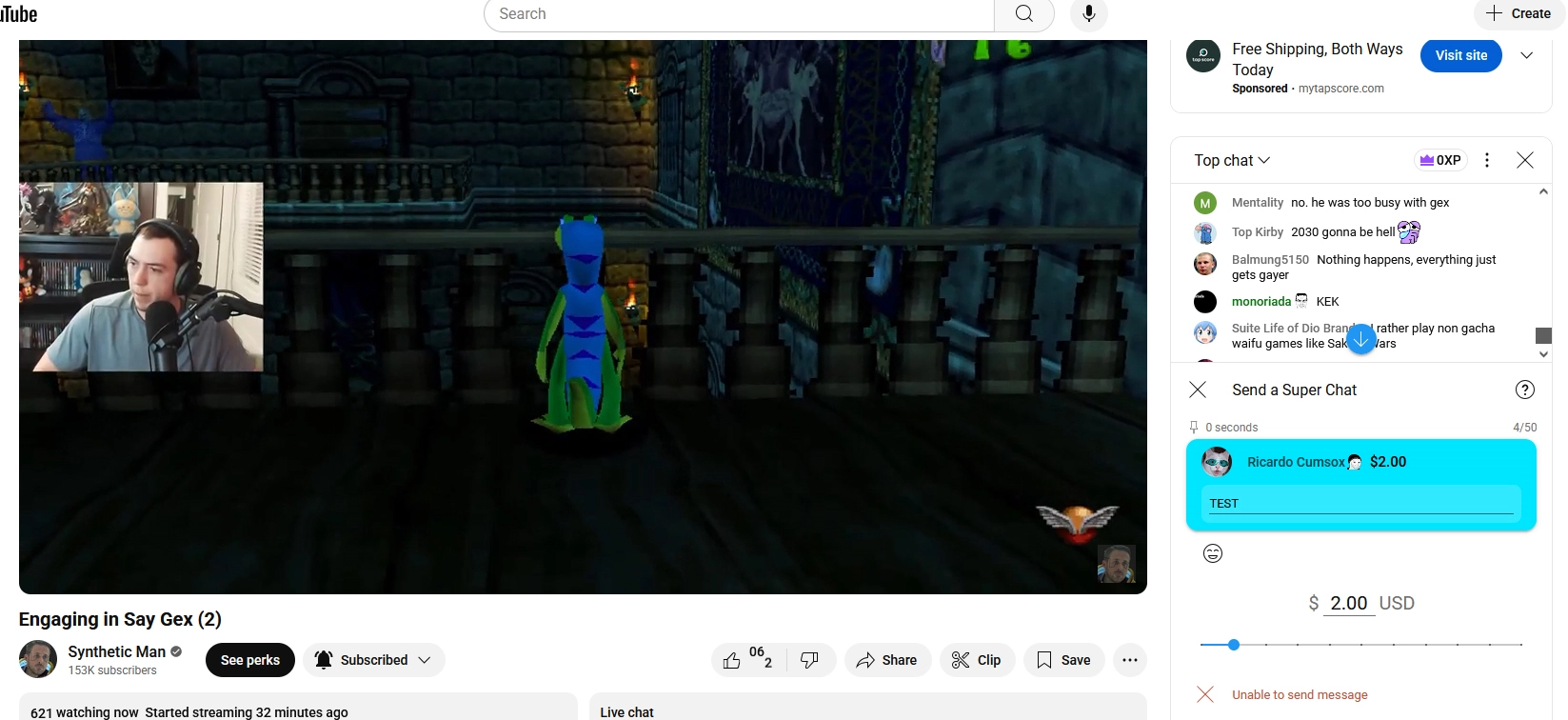Jump to newest chat messages arrow
The image size is (1568, 720).
(1361, 339)
